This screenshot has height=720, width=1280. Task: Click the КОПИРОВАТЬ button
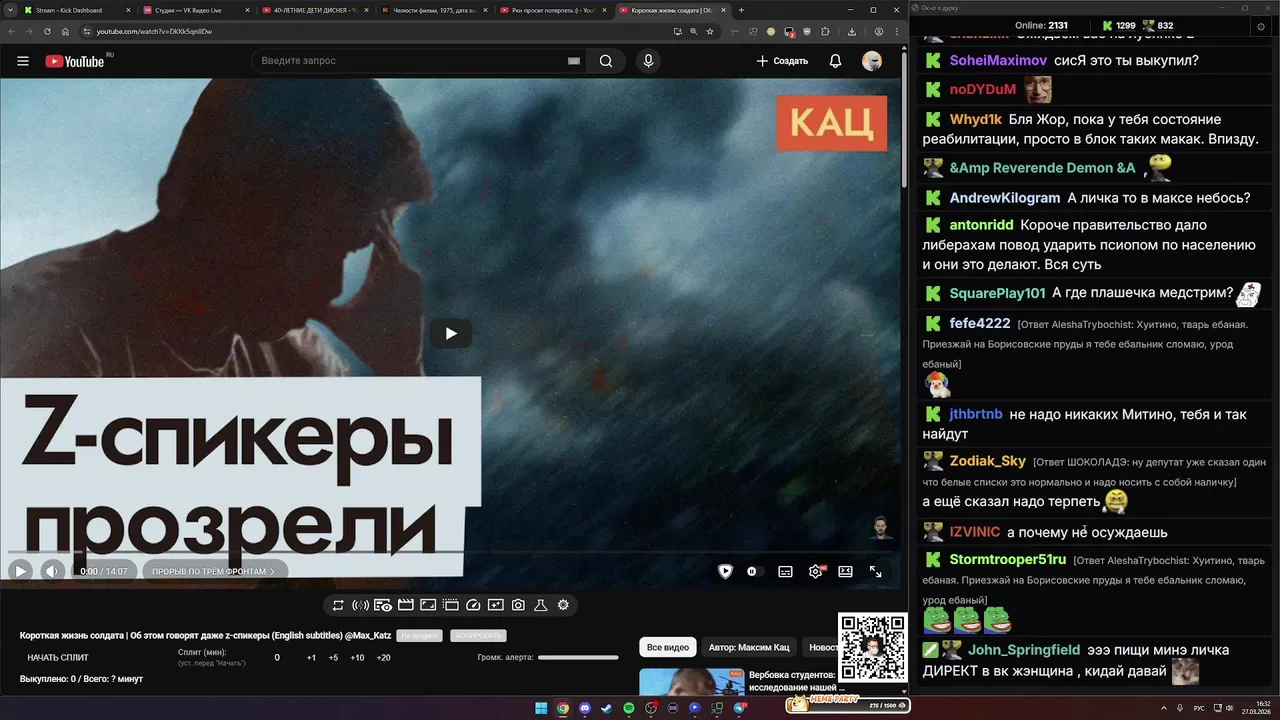(479, 636)
